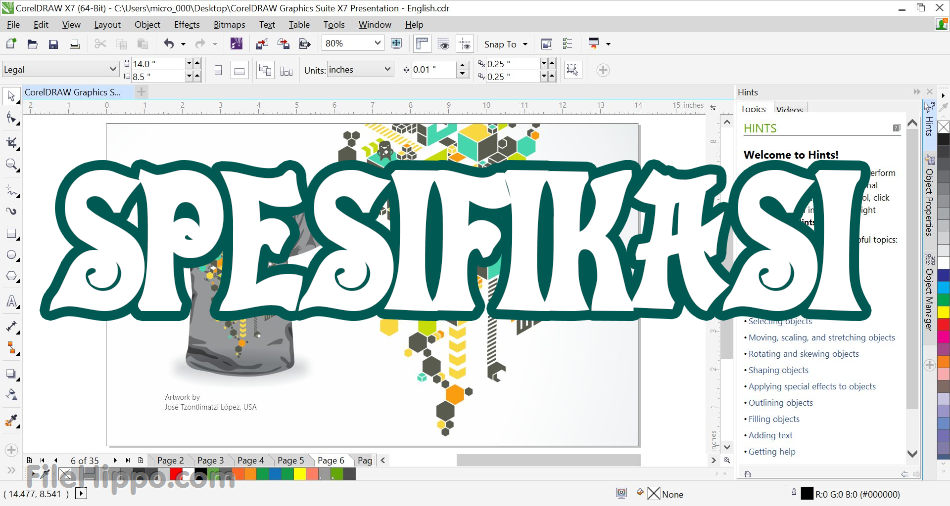Screen dimensions: 950x506
Task: Select the Polygon tool
Action: 11,276
